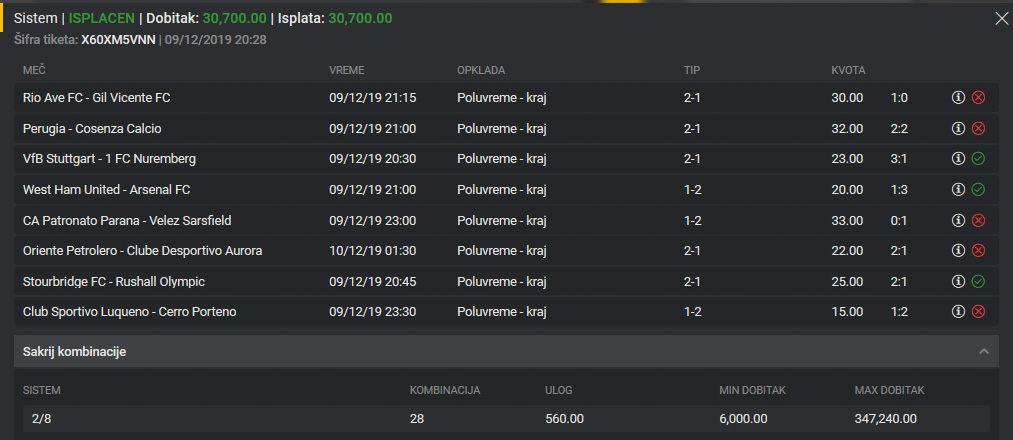The height and width of the screenshot is (440, 1013).
Task: Click green check status on Stourbridge FC row
Action: (978, 282)
